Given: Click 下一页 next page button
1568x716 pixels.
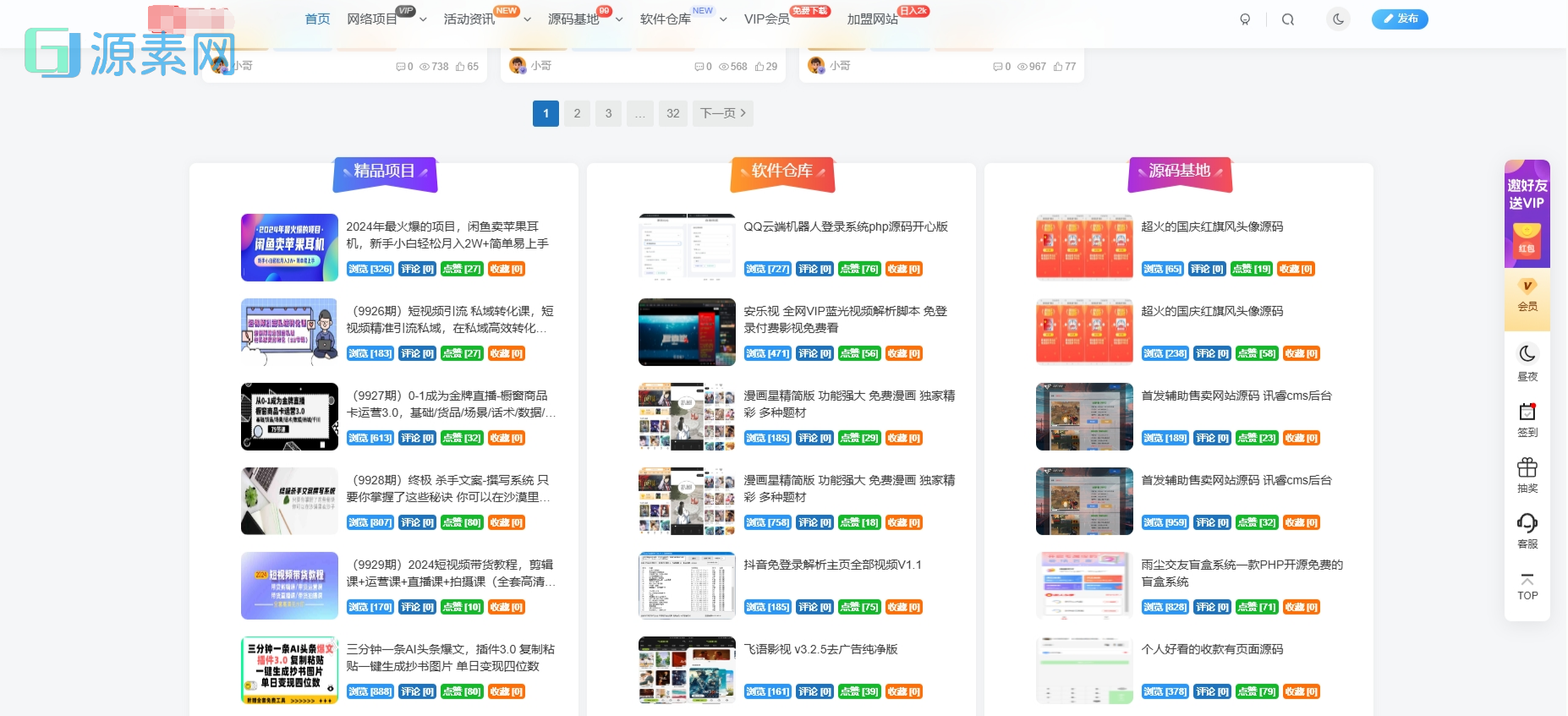Looking at the screenshot, I should [x=723, y=113].
